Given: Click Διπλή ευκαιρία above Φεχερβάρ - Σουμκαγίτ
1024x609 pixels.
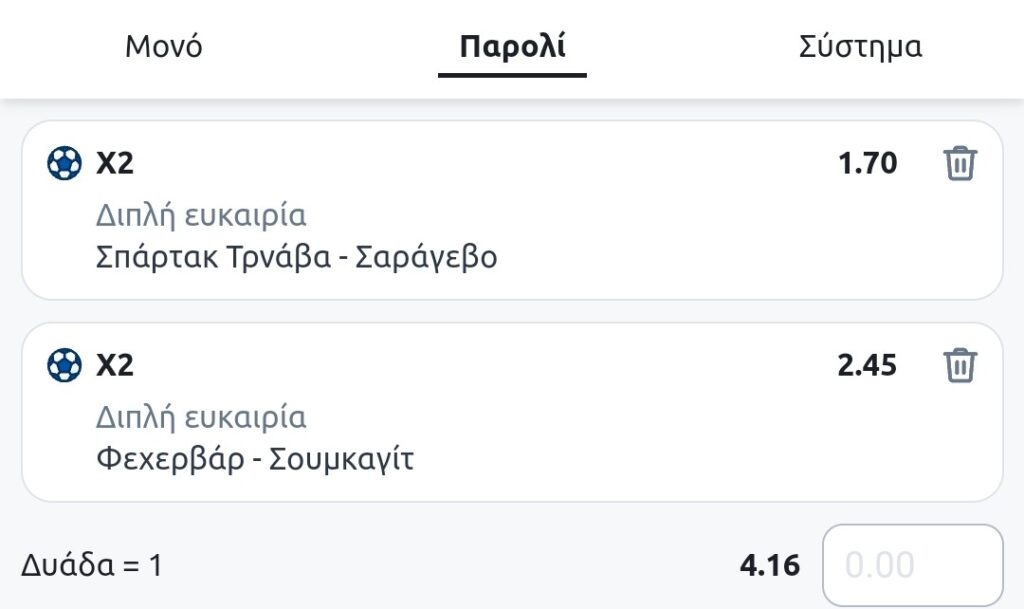Looking at the screenshot, I should tap(201, 417).
